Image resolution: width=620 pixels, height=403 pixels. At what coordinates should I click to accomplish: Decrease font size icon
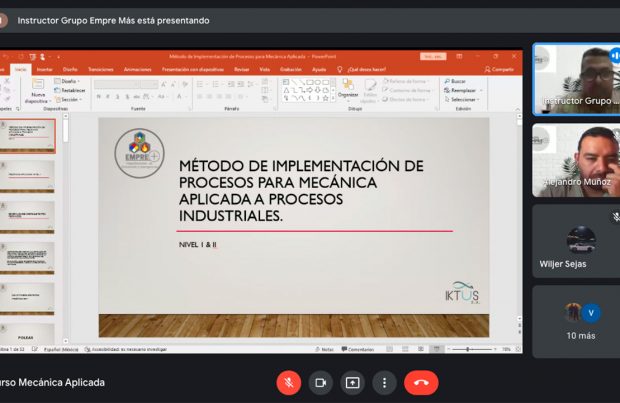pyautogui.click(x=174, y=84)
